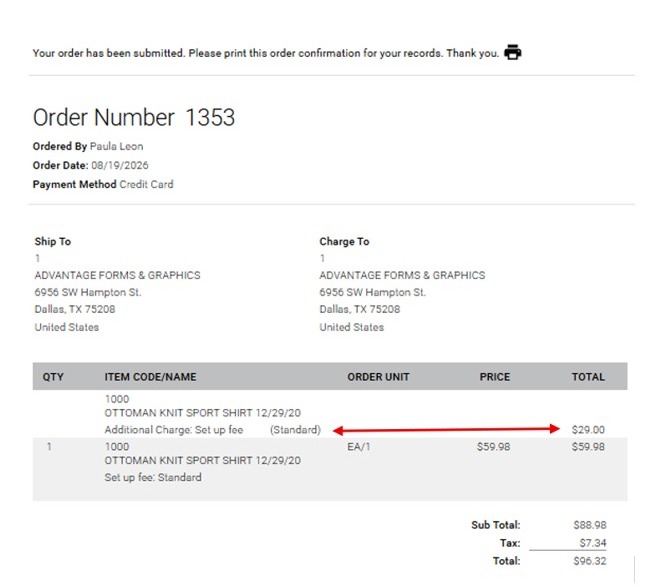Click the ORDER UNIT column header

pos(378,377)
